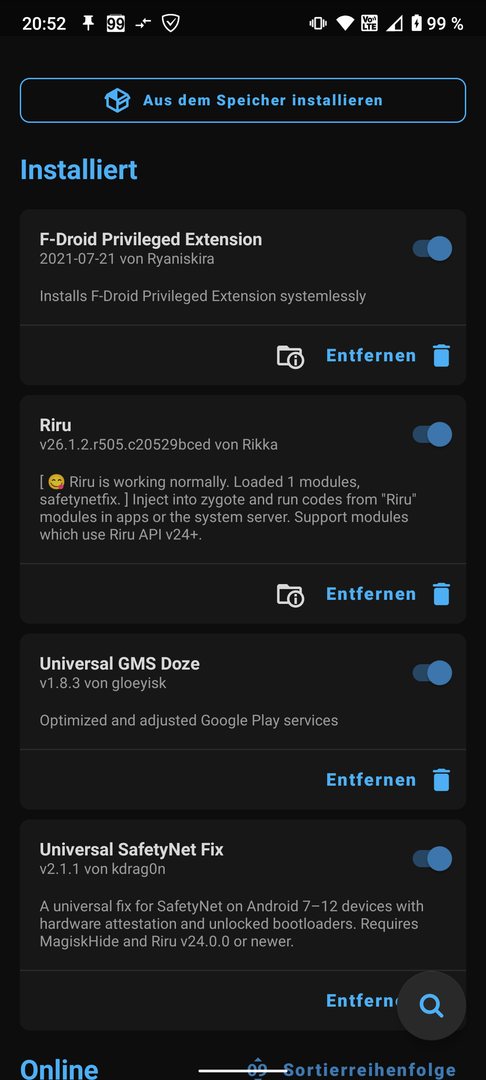
Task: Tap the sort order arrows icon
Action: pos(257,1068)
